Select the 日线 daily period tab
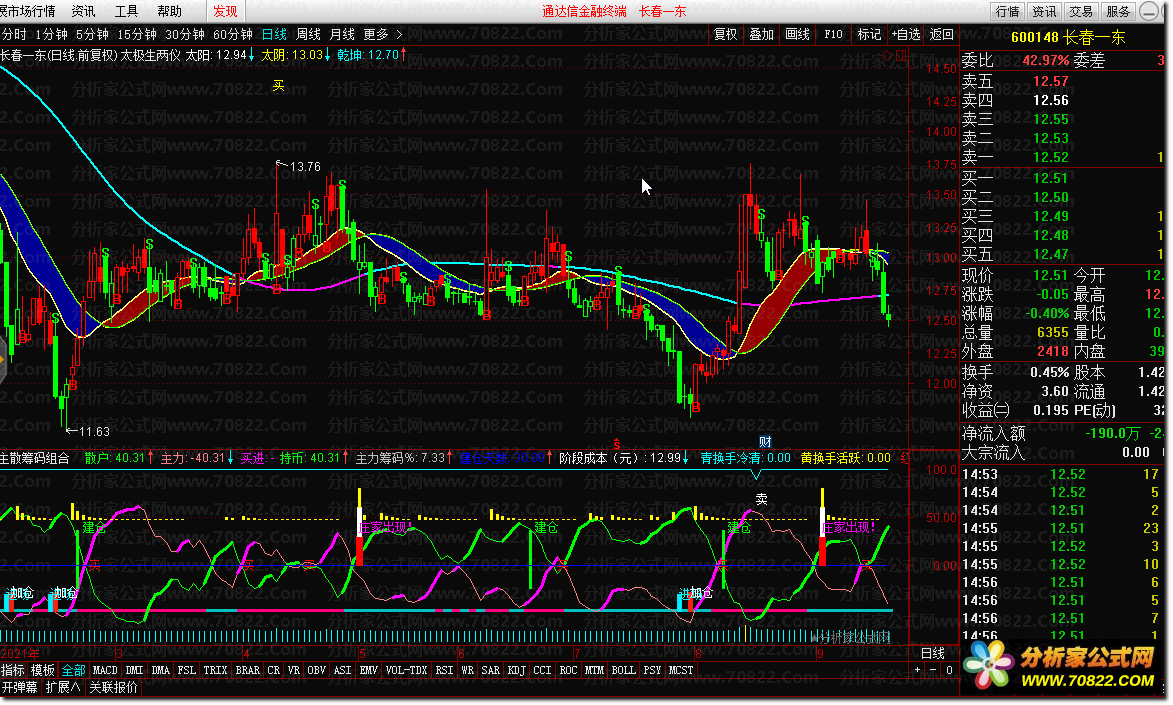 [x=275, y=34]
